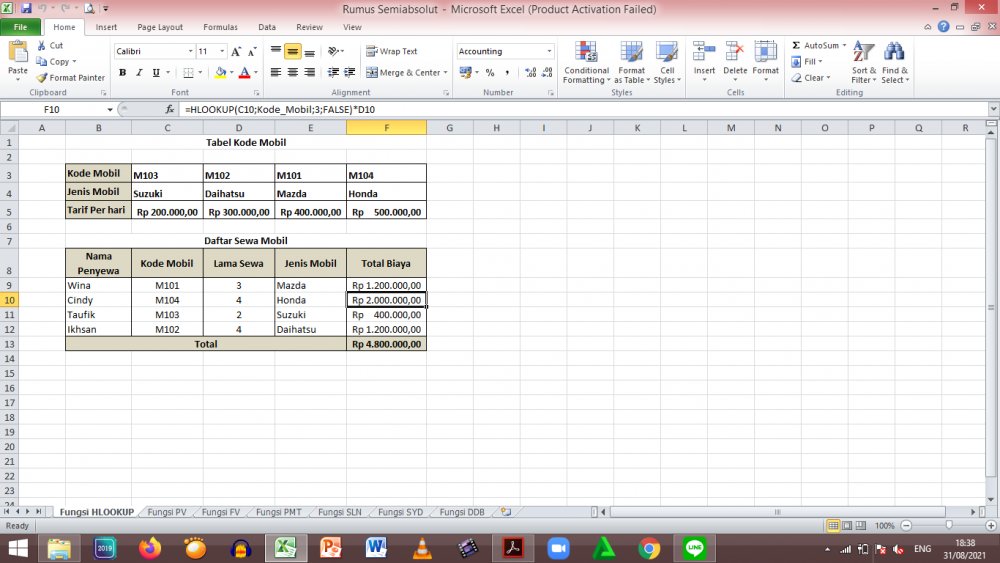
Task: Apply Fill Color bucket
Action: (221, 73)
